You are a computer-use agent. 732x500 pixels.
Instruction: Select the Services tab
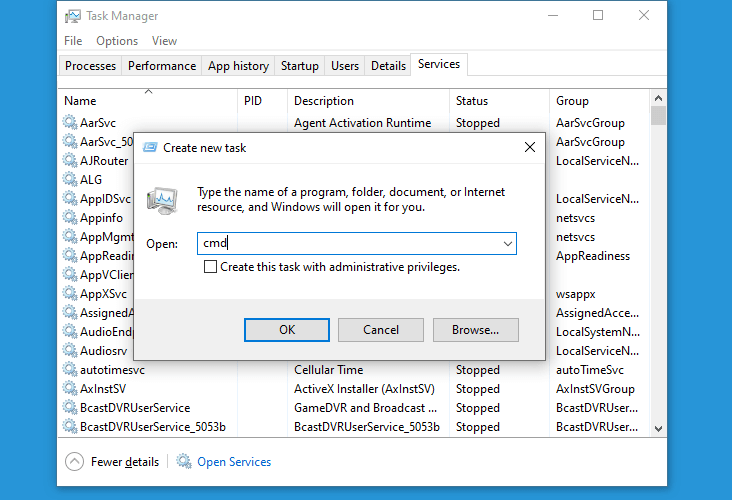(x=439, y=64)
